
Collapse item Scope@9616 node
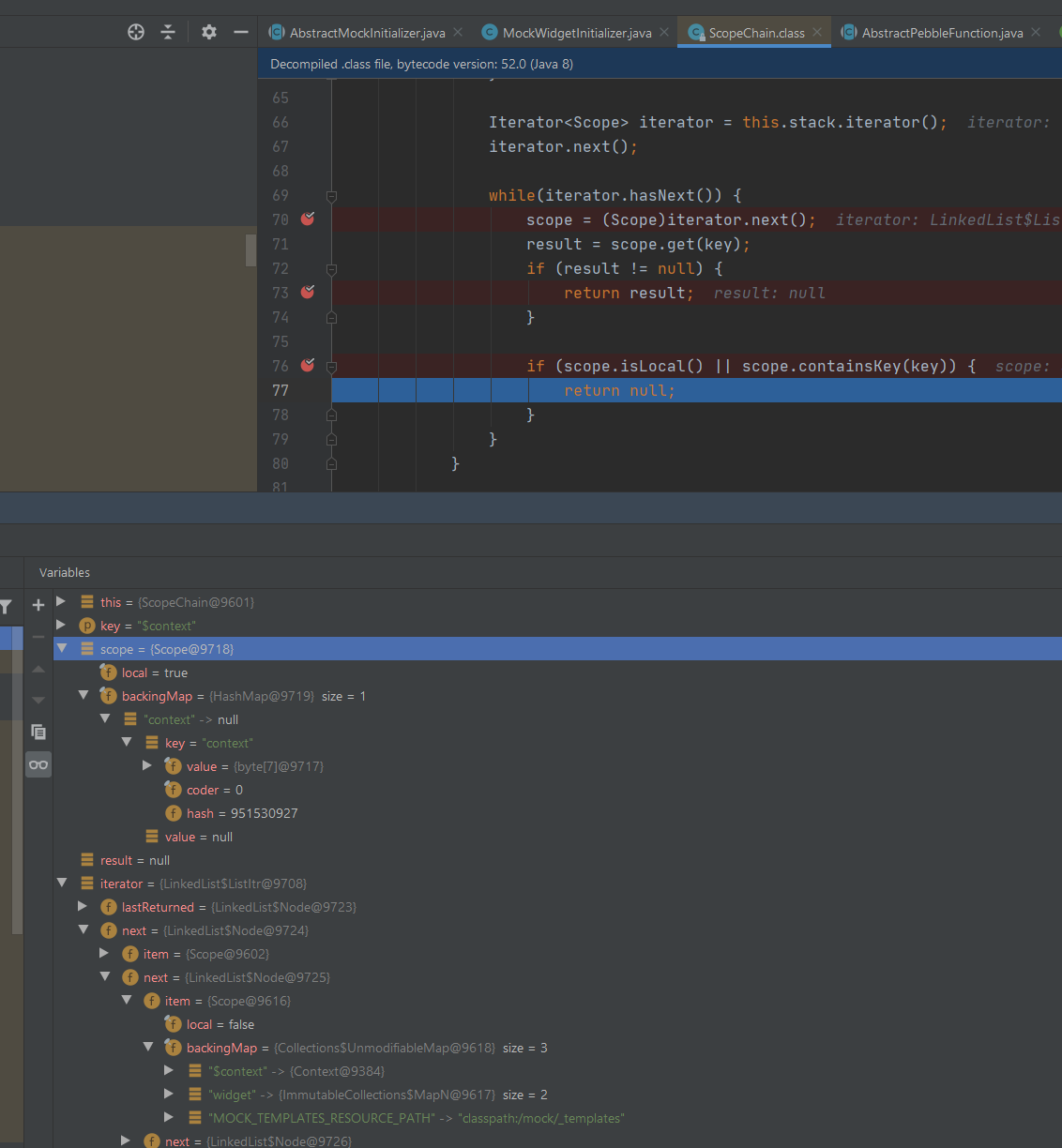(x=127, y=1000)
